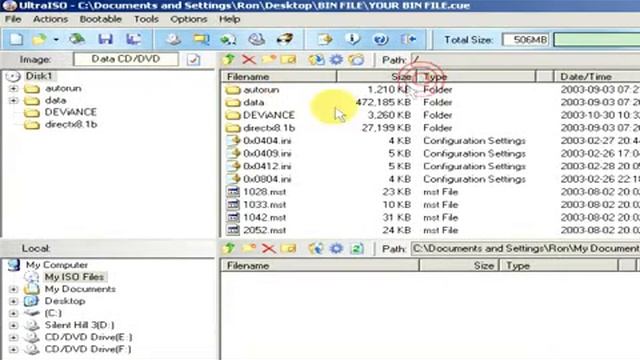Expand the CD/DVD Drive(F:) node
The height and width of the screenshot is (360, 640).
13,349
